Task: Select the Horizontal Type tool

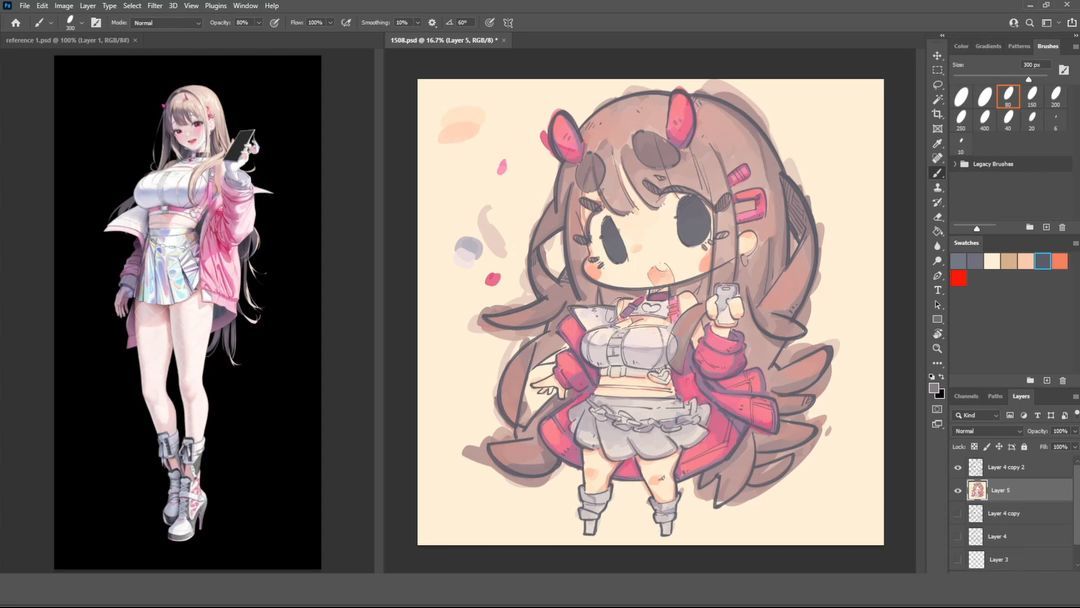Action: coord(937,290)
